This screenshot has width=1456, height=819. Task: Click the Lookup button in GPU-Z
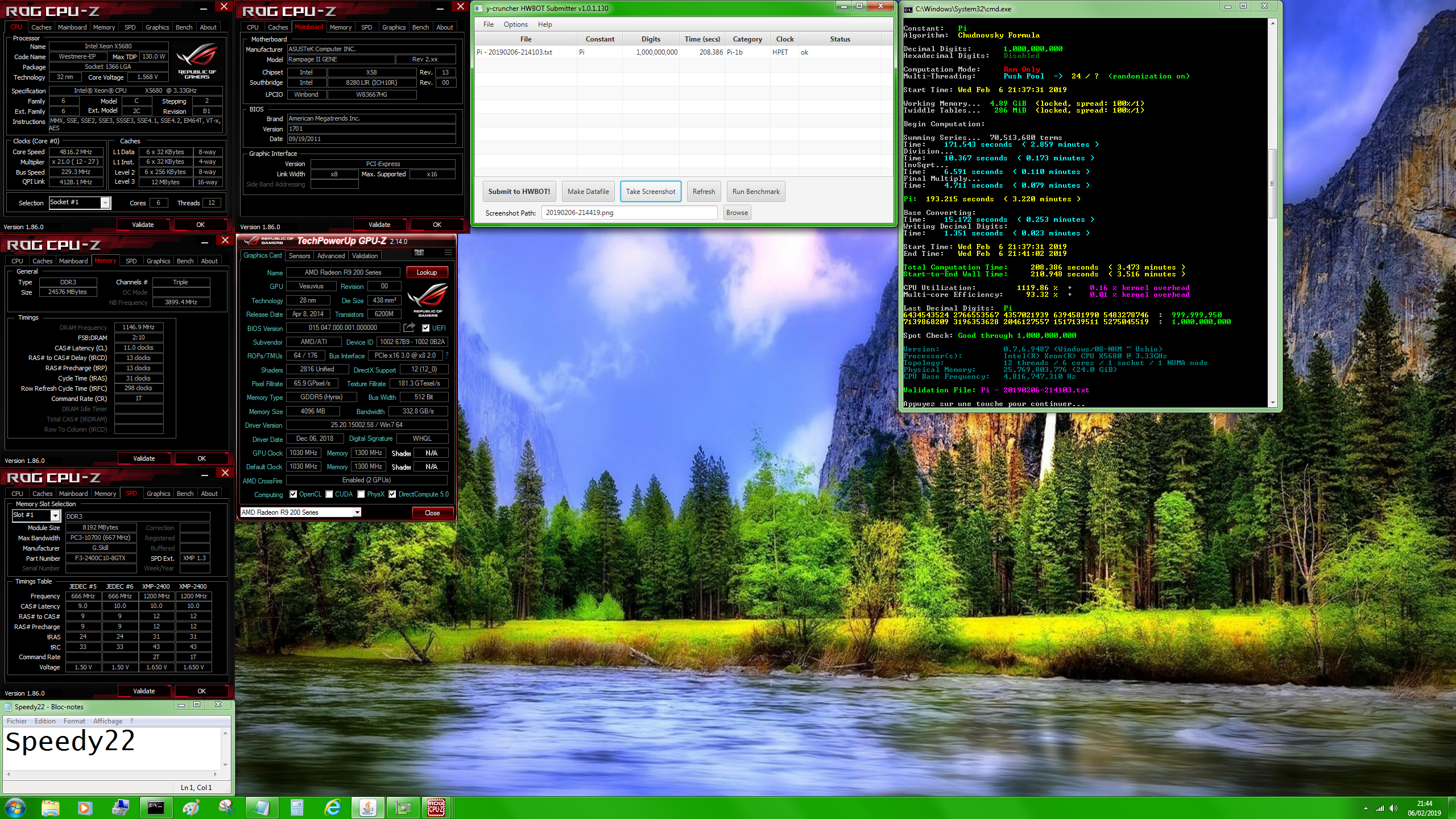click(x=427, y=272)
